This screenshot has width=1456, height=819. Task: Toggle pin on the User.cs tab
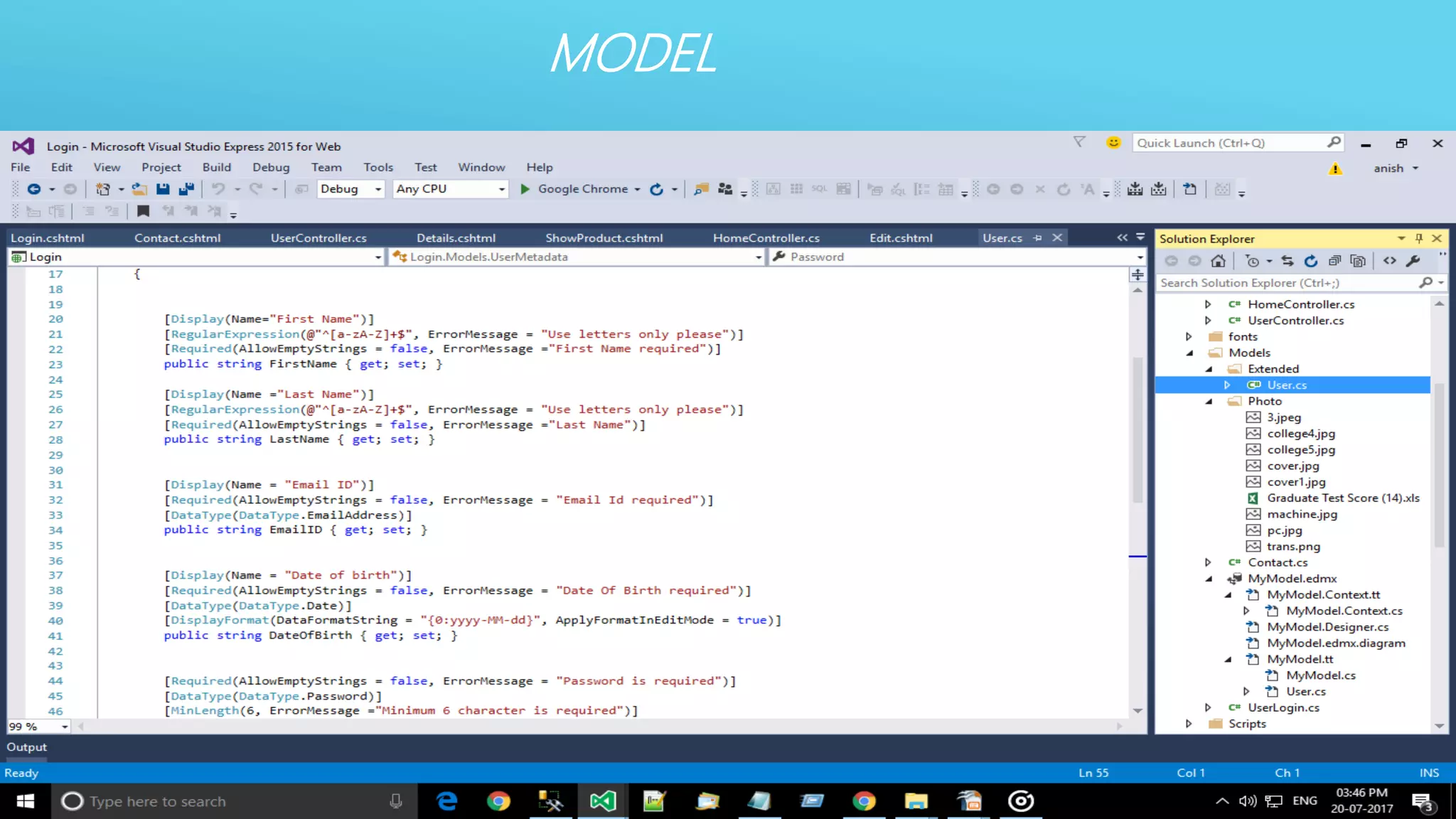pos(1038,238)
